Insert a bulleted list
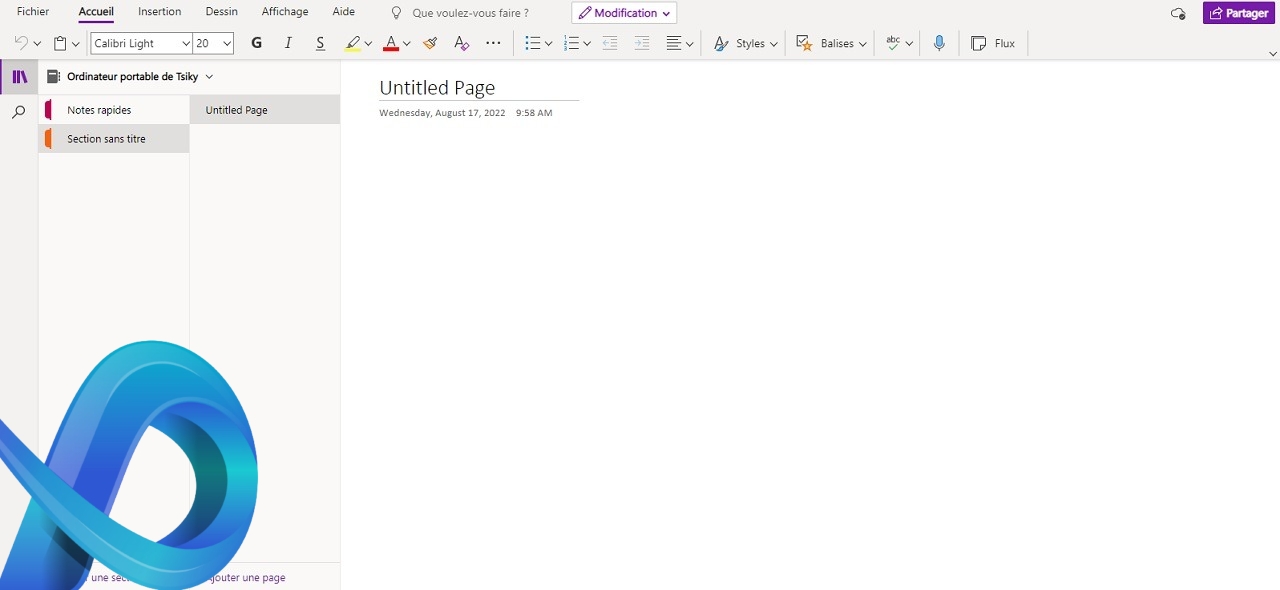 point(533,43)
